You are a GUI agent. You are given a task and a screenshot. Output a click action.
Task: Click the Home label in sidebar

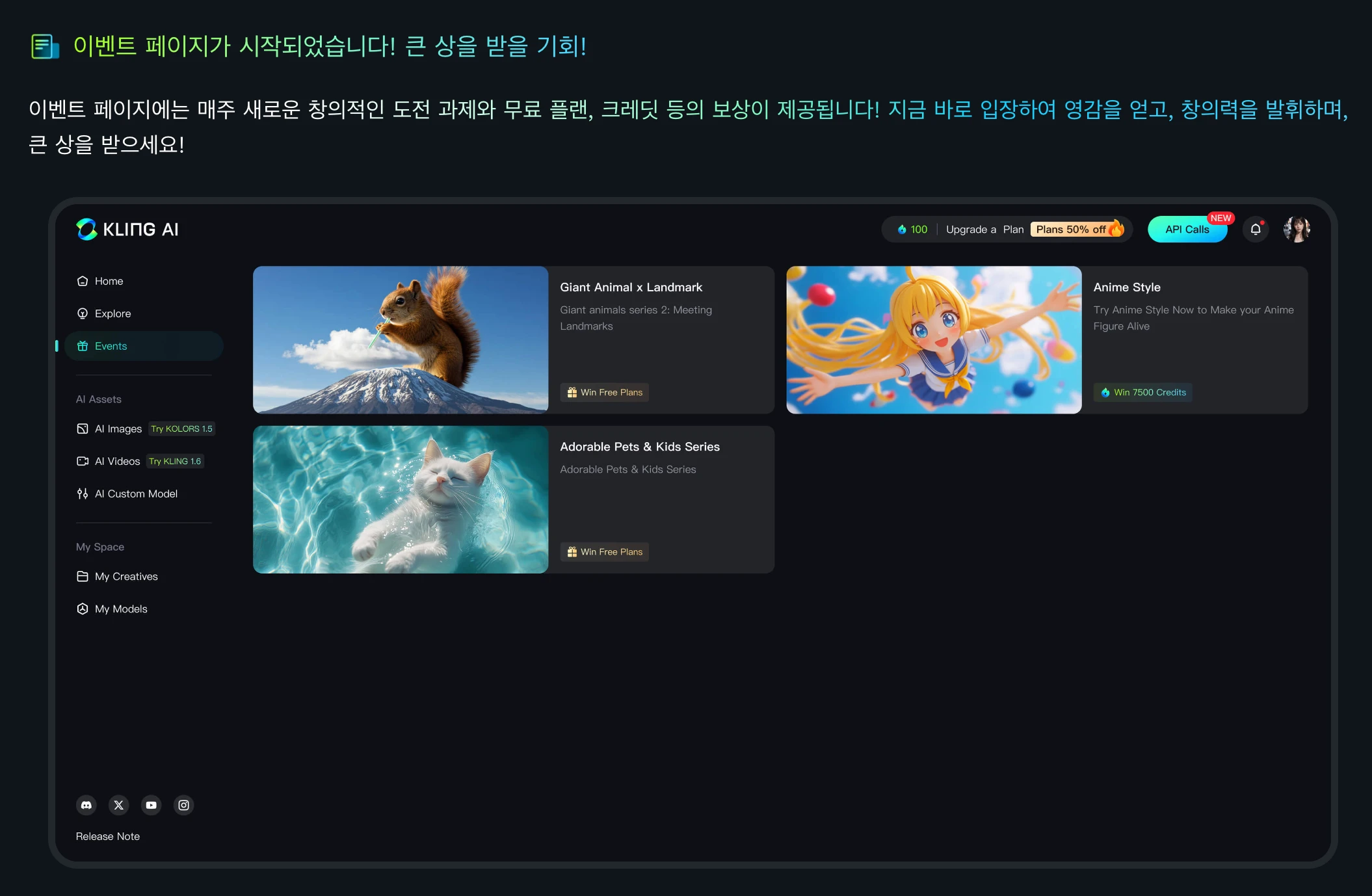[109, 281]
